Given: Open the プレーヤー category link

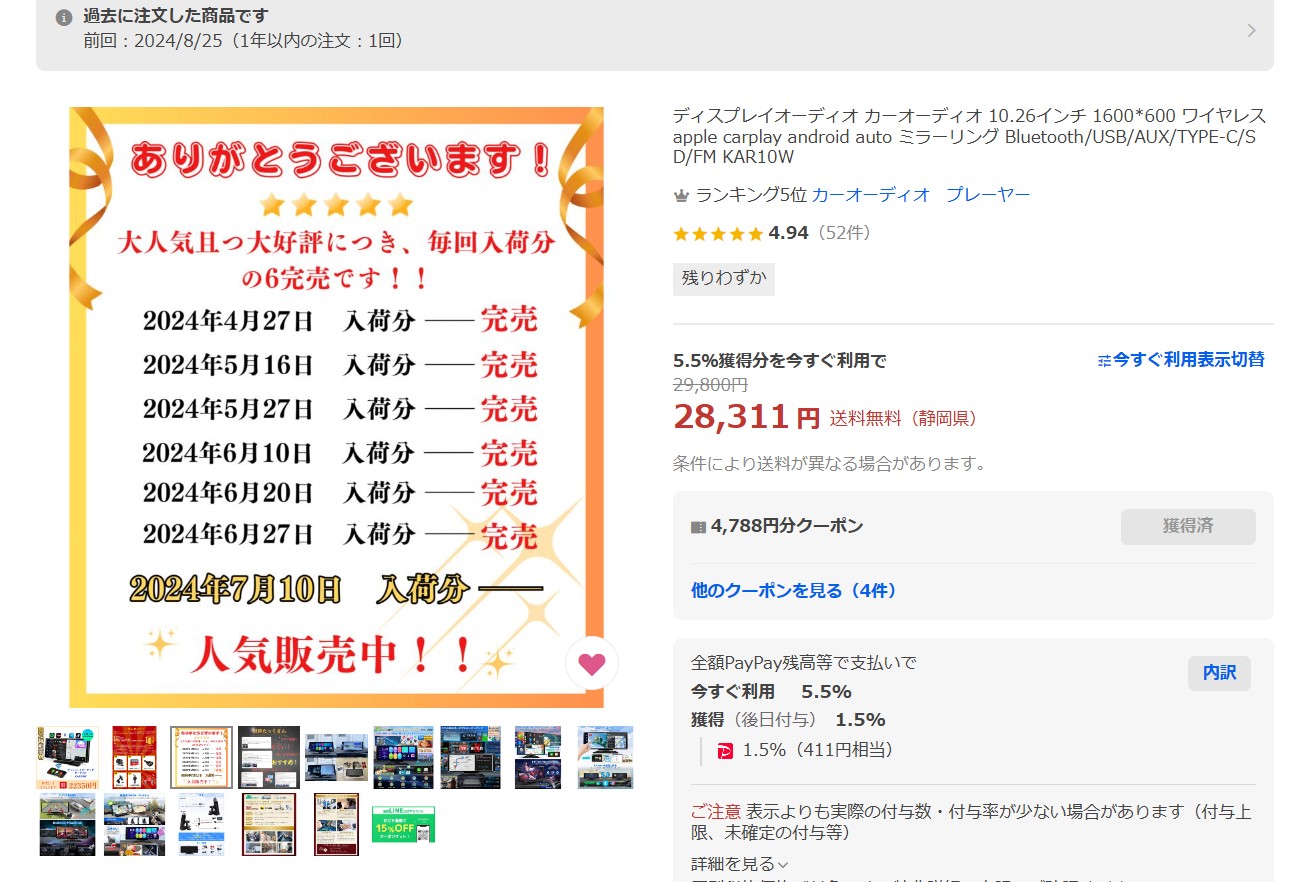Looking at the screenshot, I should pyautogui.click(x=988, y=195).
